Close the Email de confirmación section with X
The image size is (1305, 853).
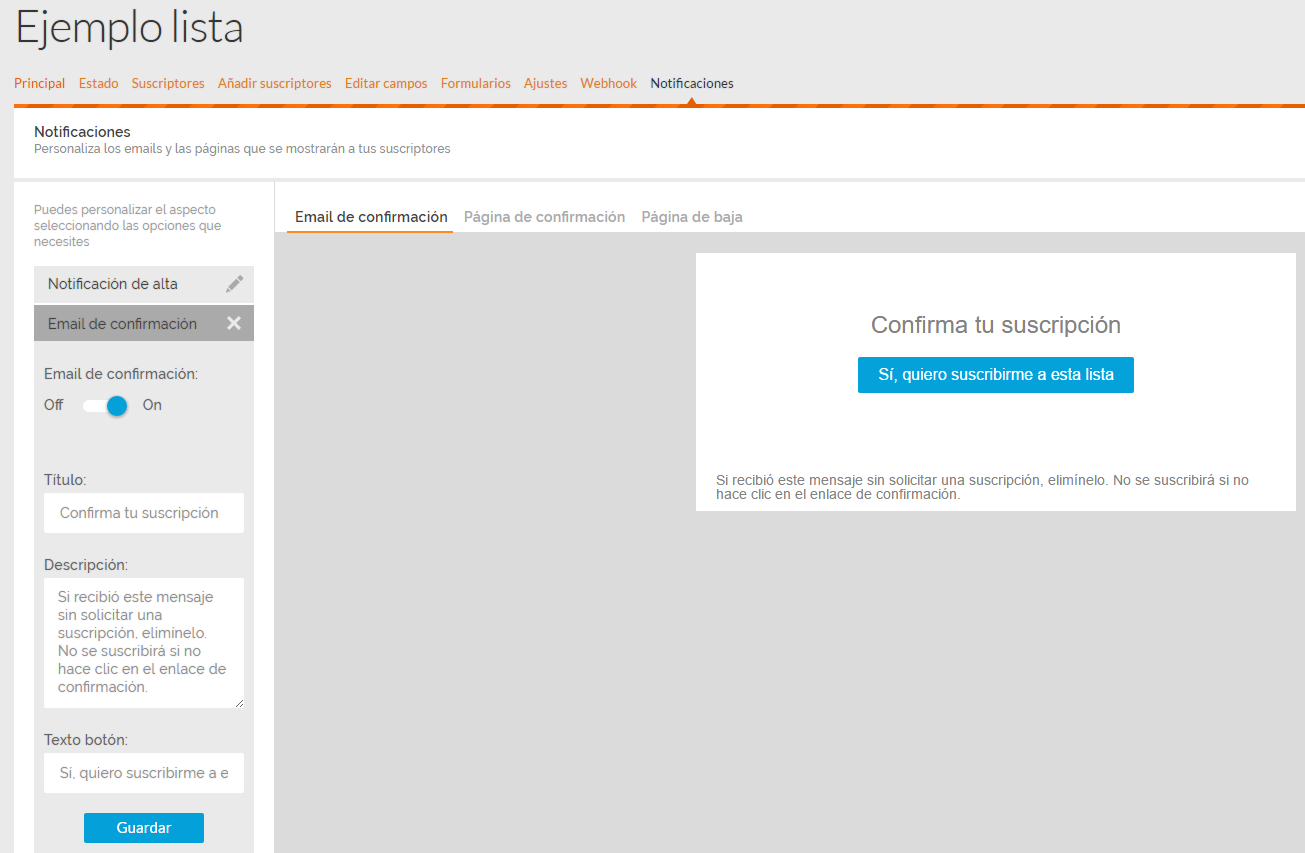tap(234, 323)
